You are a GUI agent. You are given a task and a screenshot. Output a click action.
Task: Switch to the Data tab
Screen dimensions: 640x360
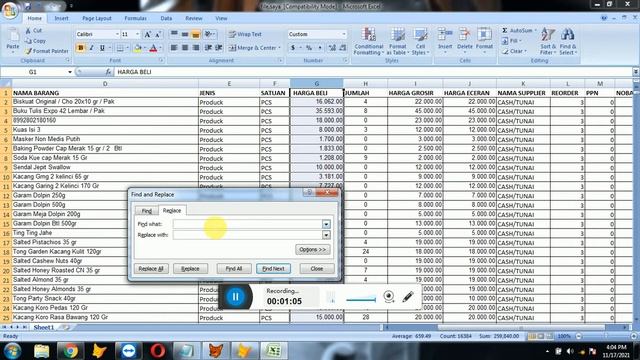coord(166,18)
